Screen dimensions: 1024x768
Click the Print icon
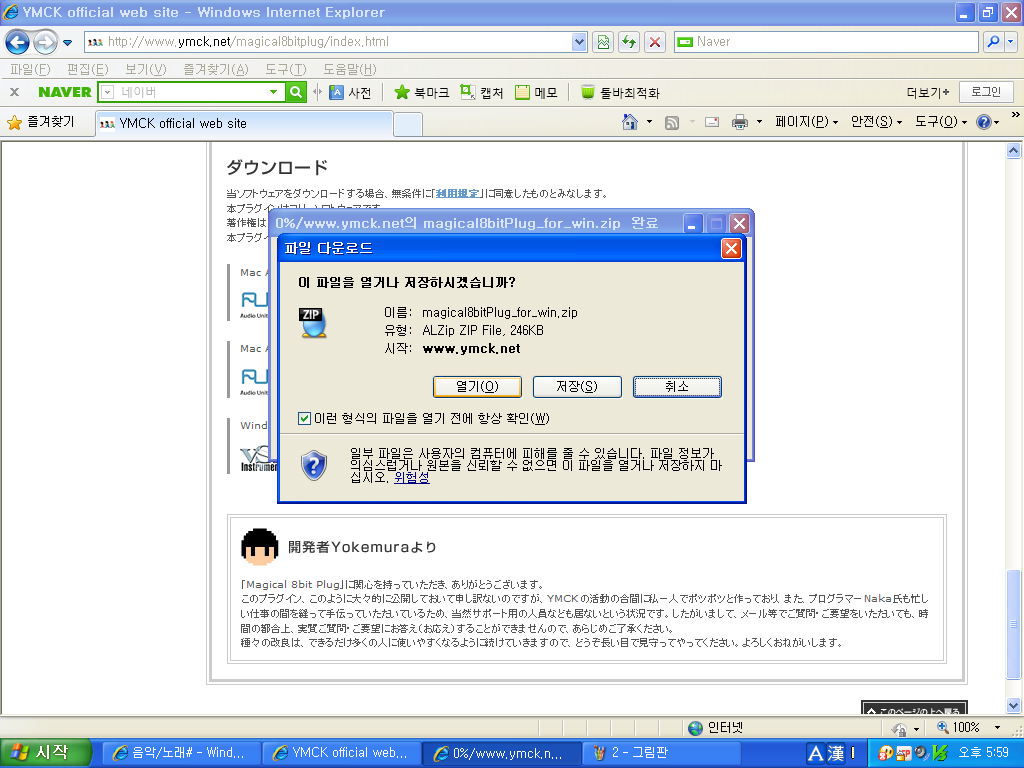coord(740,122)
